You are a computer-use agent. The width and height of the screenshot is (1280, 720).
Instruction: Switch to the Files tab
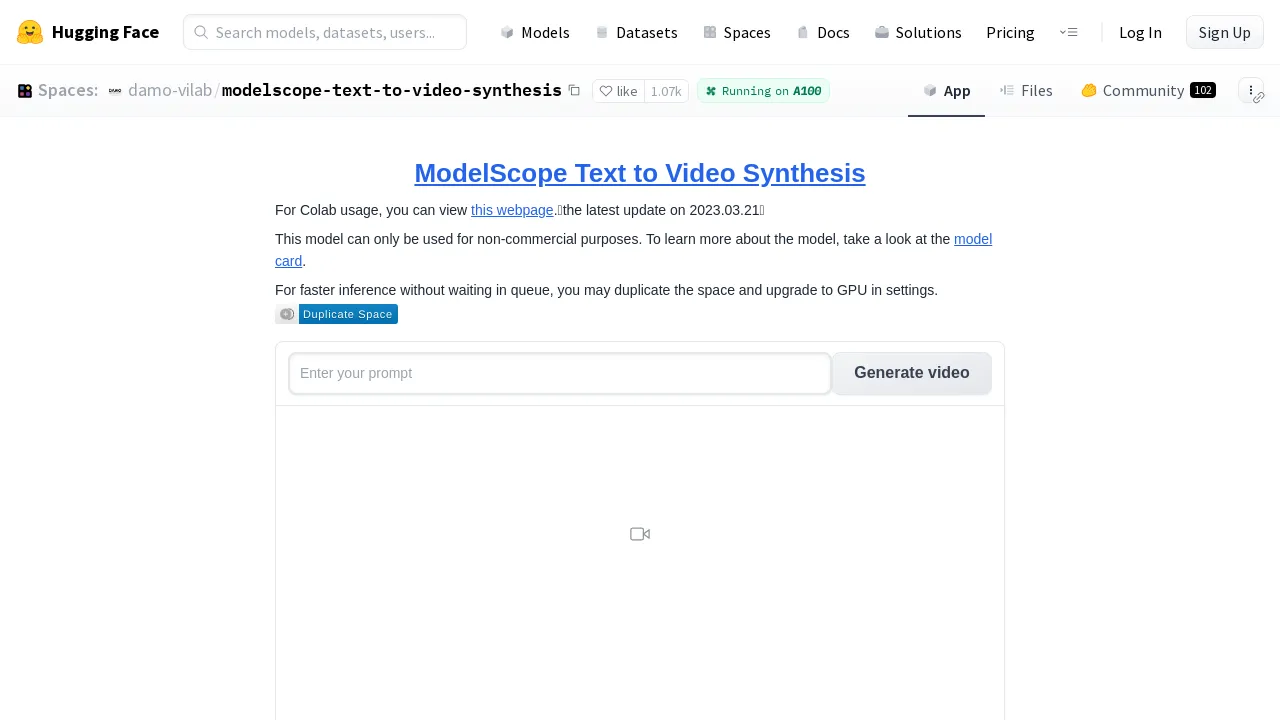click(1026, 90)
